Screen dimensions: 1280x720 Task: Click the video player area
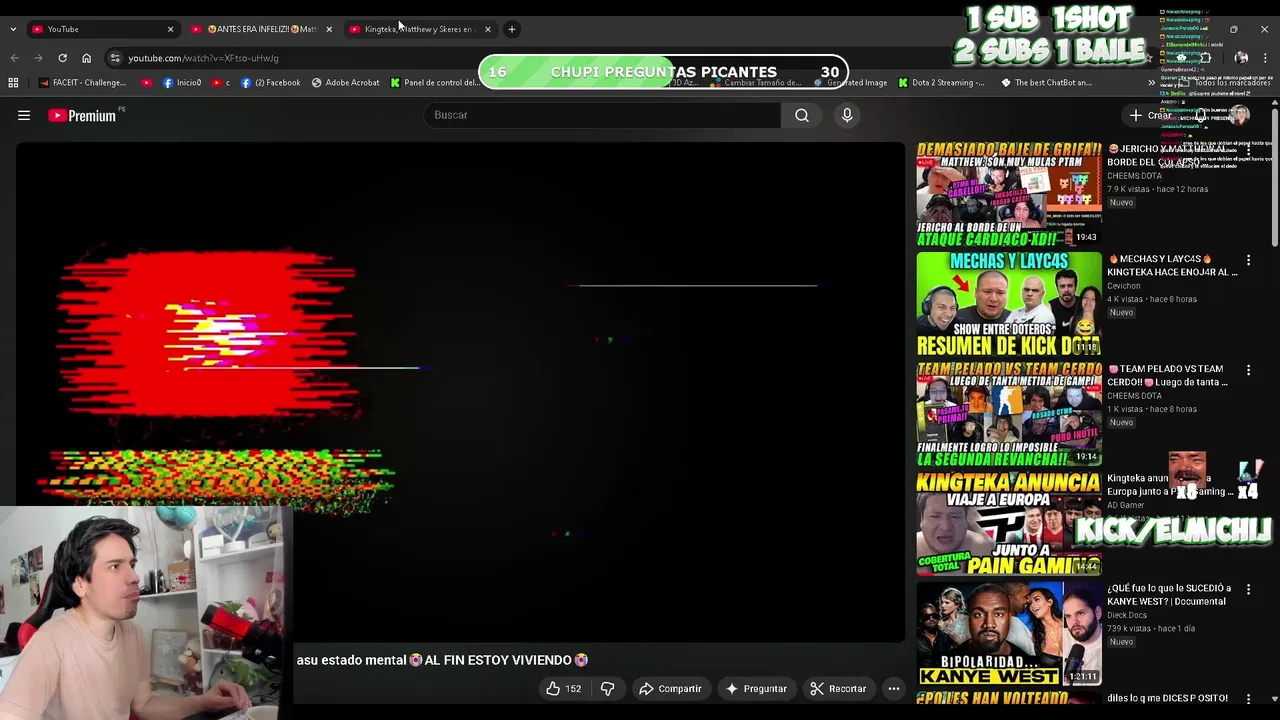[x=460, y=392]
